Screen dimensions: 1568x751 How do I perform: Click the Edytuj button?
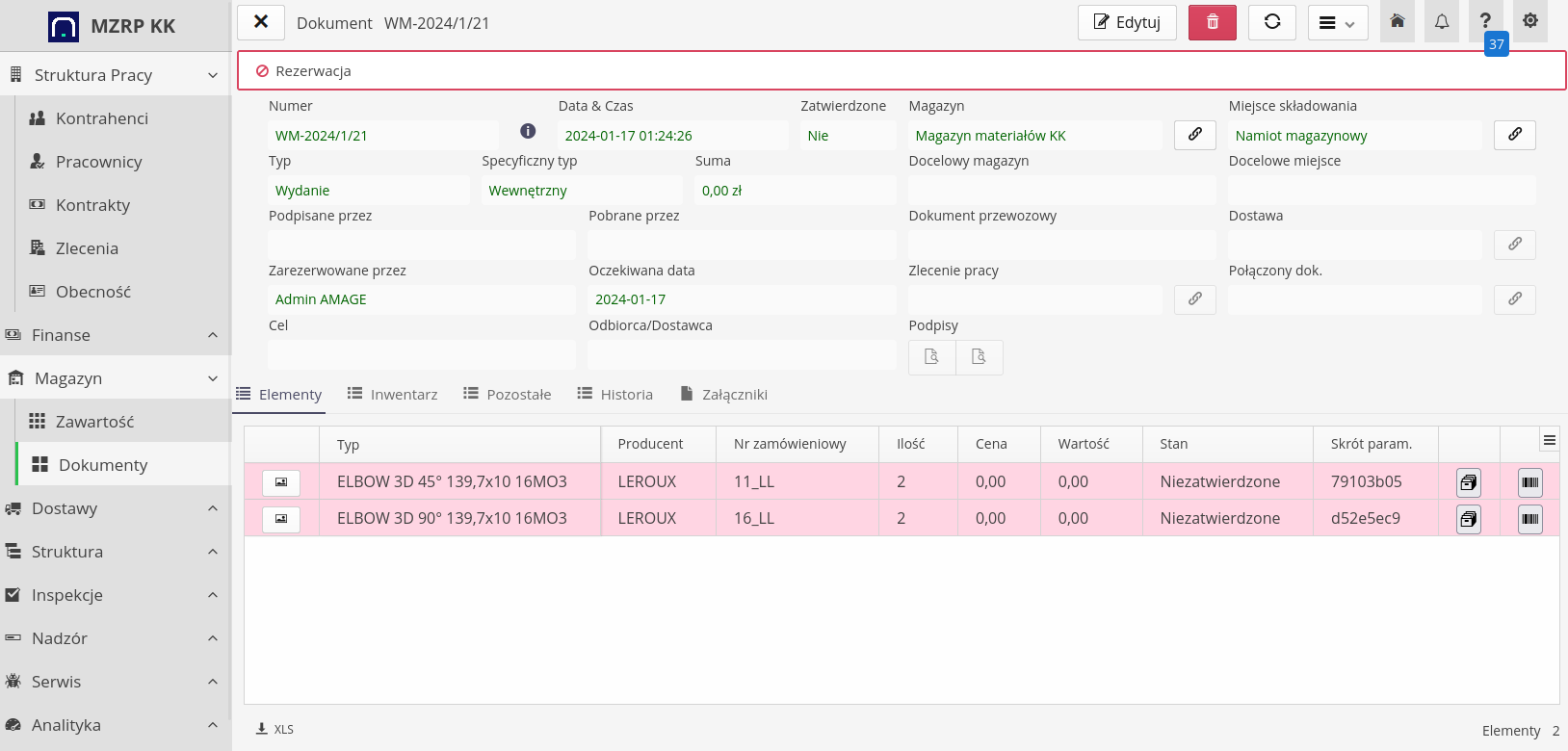1127,22
